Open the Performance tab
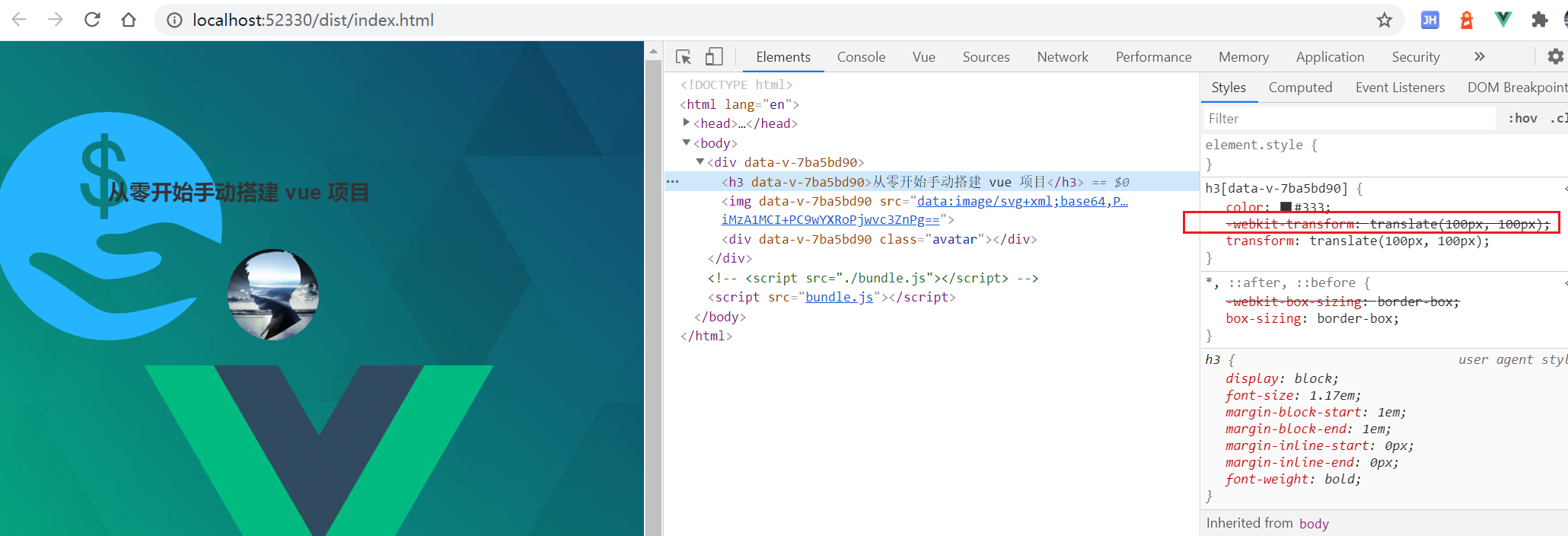The height and width of the screenshot is (536, 1568). point(1153,57)
